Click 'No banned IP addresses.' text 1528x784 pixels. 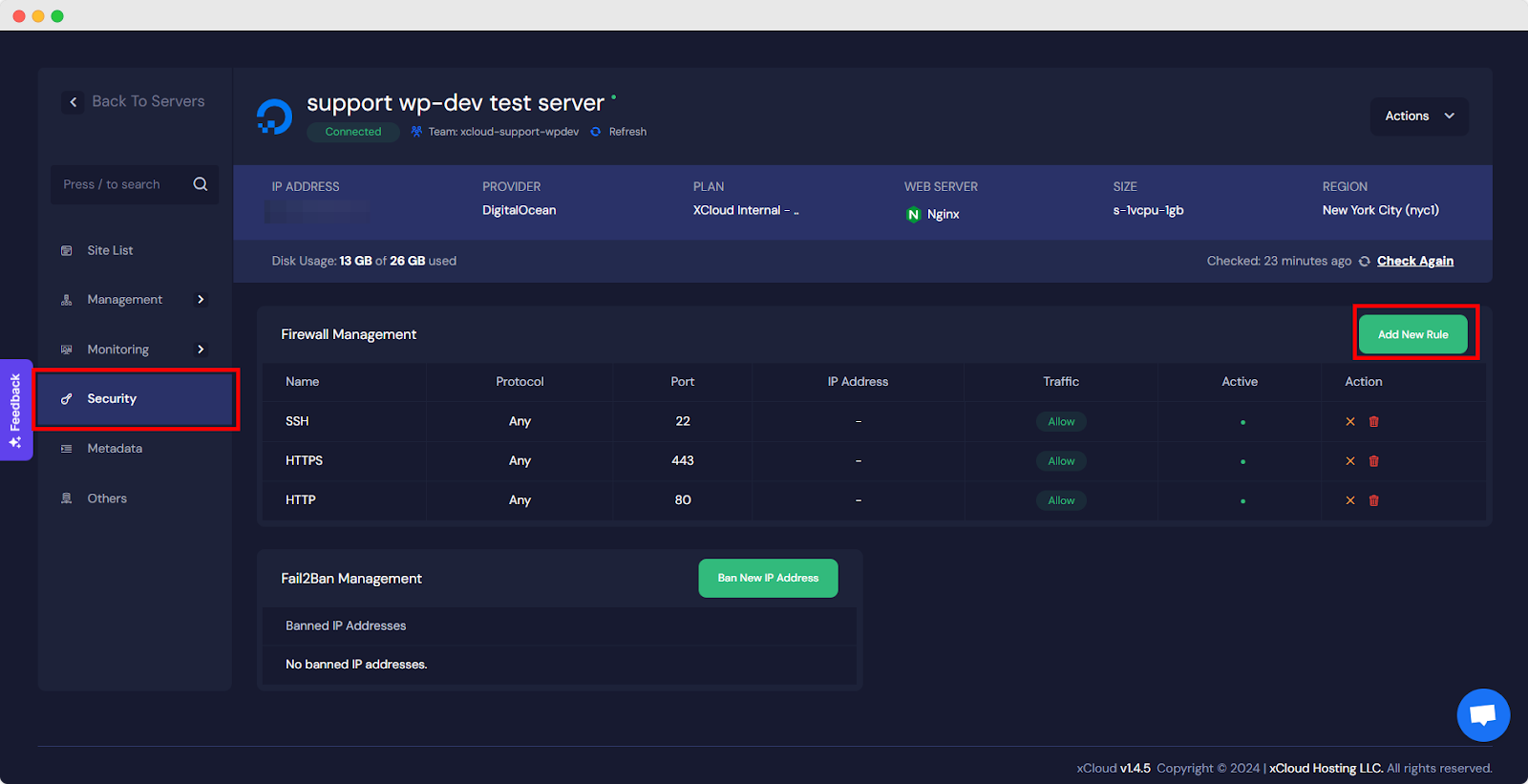pyautogui.click(x=356, y=665)
